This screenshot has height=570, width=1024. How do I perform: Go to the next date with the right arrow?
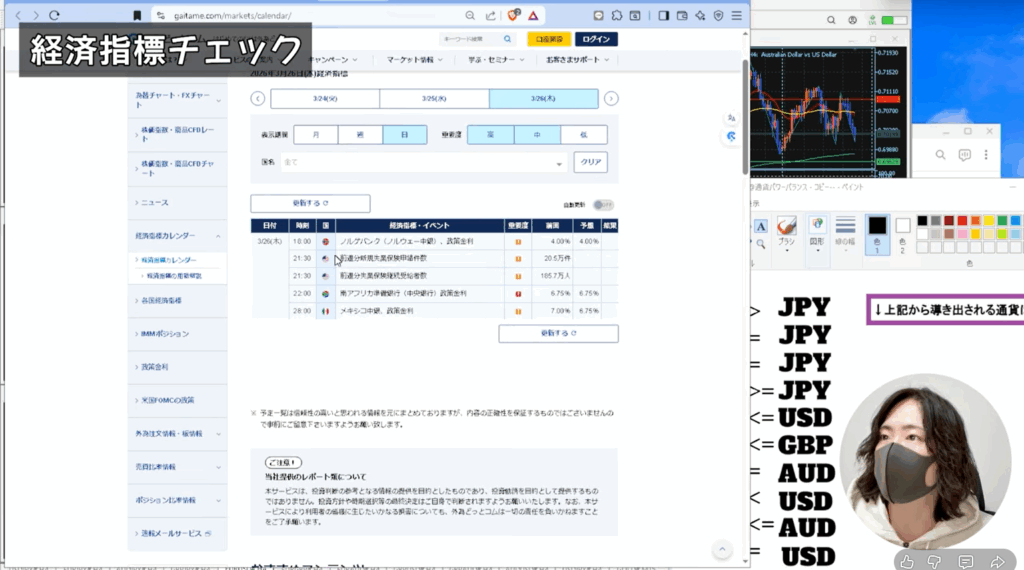coord(611,98)
